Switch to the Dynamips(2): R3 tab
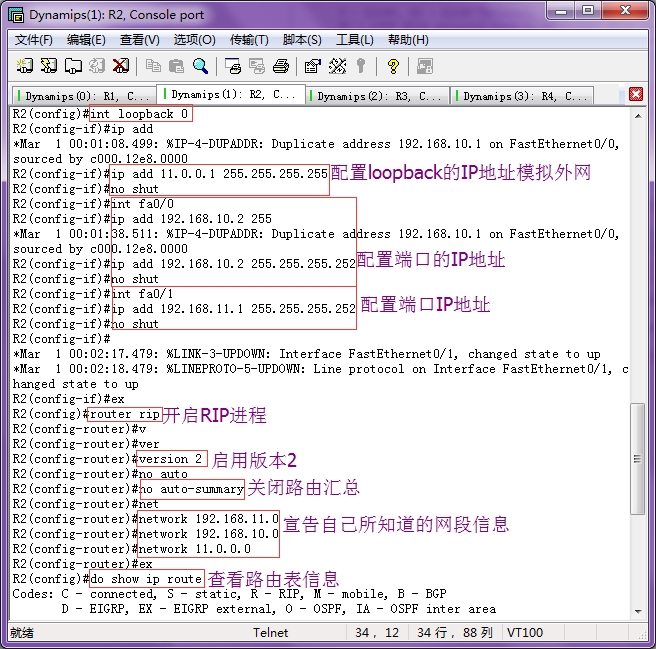The image size is (656, 649). pos(377,96)
